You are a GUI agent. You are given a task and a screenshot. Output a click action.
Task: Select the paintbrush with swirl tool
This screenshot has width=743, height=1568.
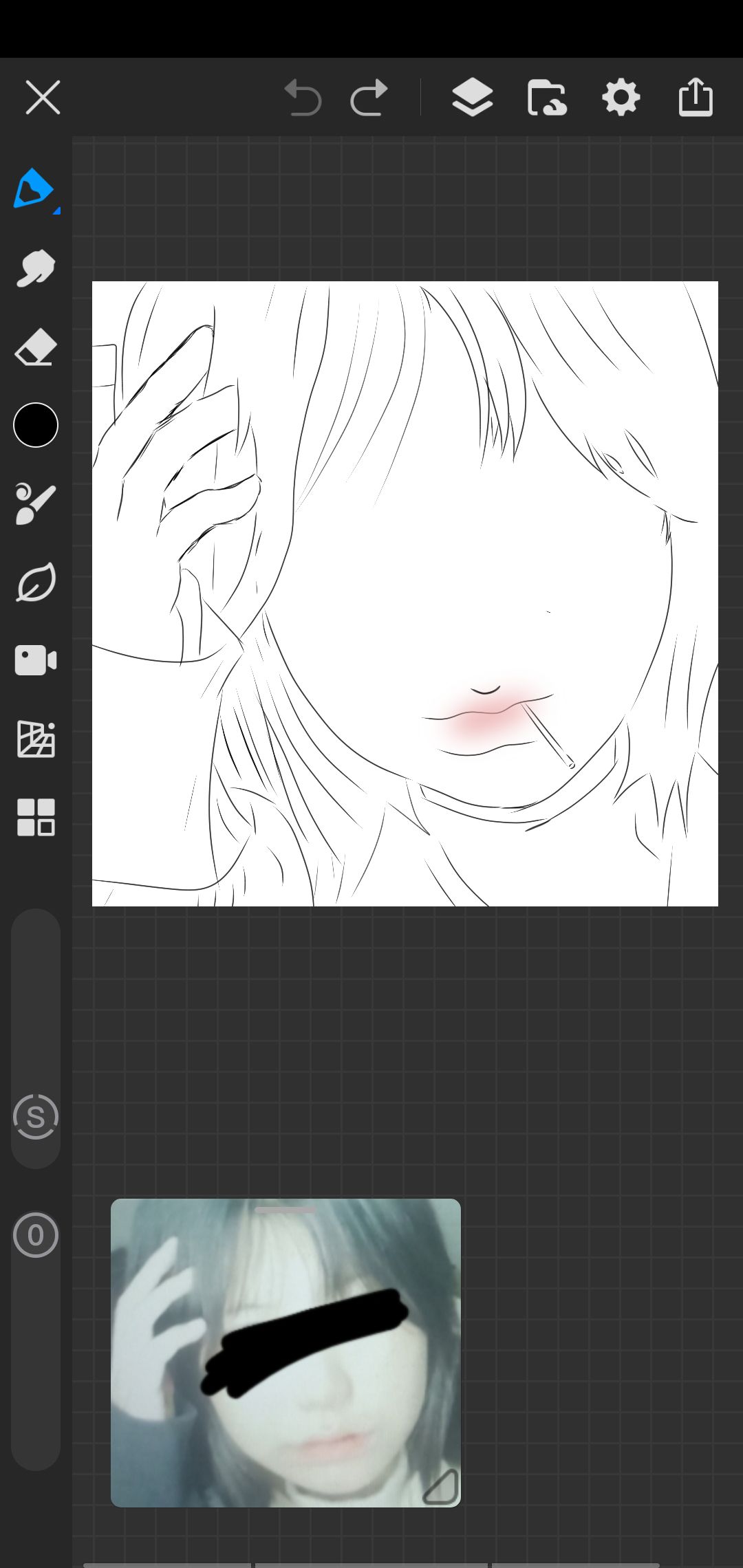tap(36, 504)
